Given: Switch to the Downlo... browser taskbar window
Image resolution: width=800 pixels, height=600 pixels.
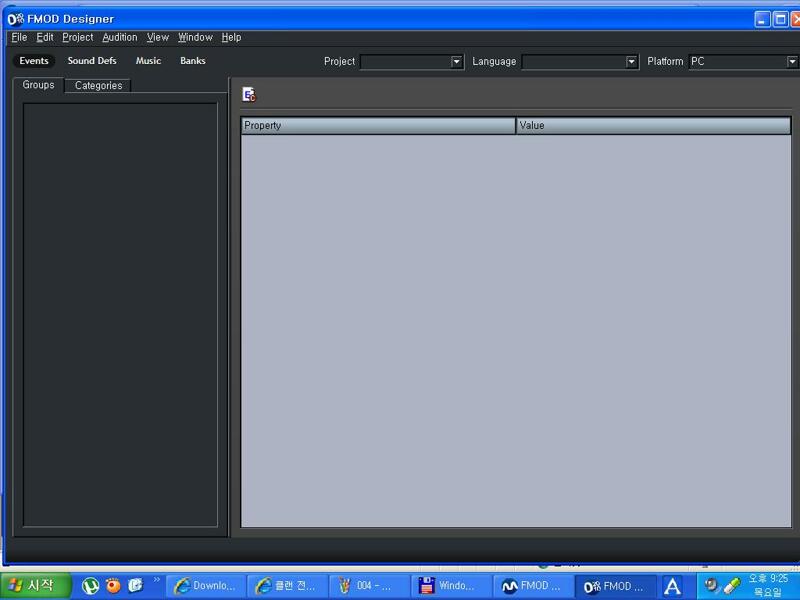Looking at the screenshot, I should click(x=206, y=586).
